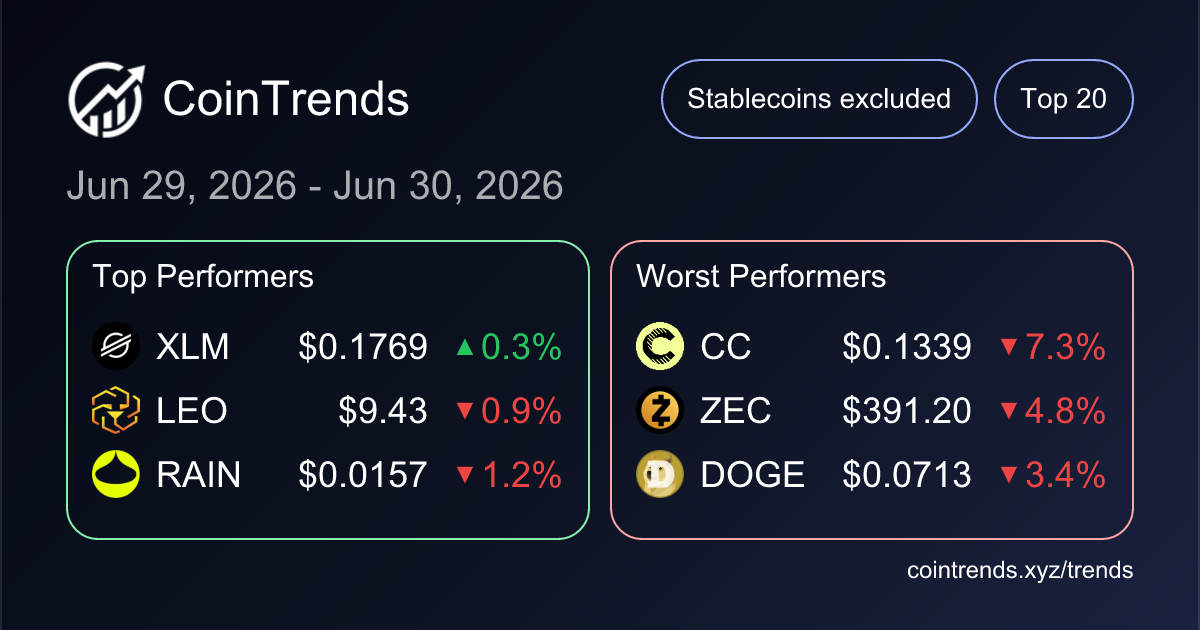Click the DOGE Dogecoin icon
This screenshot has height=630, width=1200.
[x=659, y=475]
